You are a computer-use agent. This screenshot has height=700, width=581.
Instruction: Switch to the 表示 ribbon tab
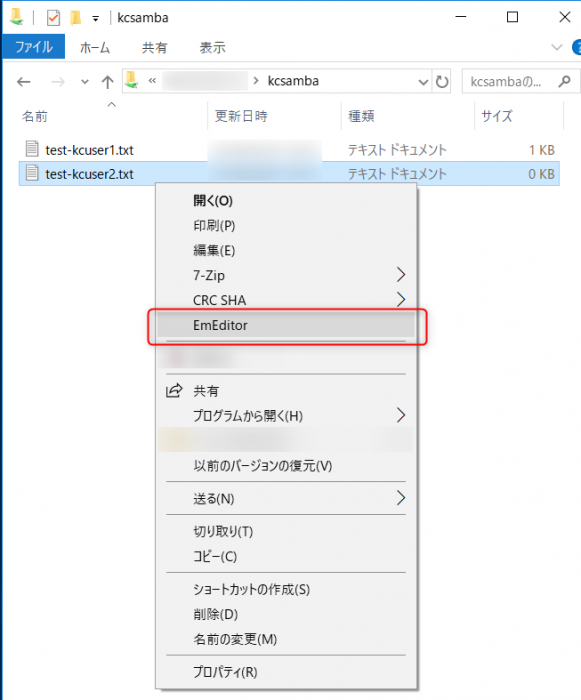point(212,47)
